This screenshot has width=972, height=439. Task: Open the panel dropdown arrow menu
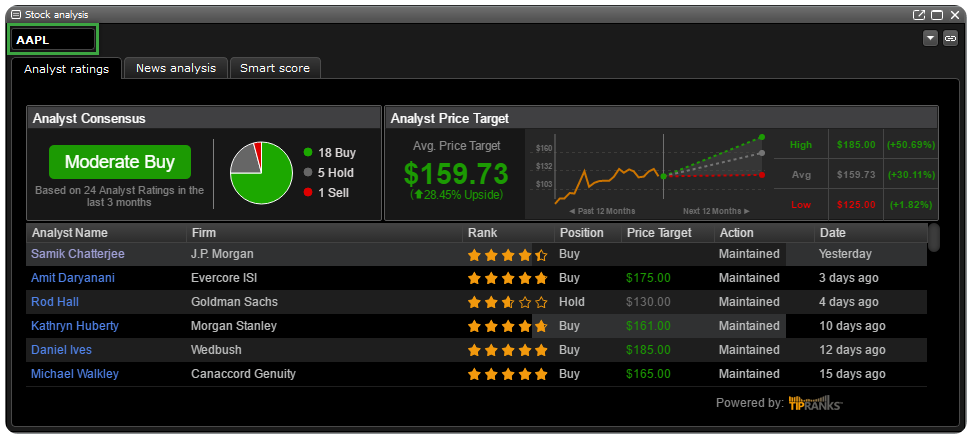[930, 38]
